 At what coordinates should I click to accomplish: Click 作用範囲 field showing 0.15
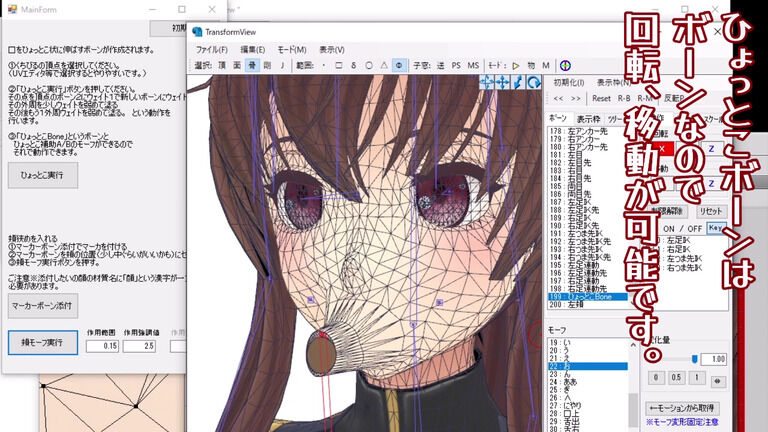(x=102, y=346)
